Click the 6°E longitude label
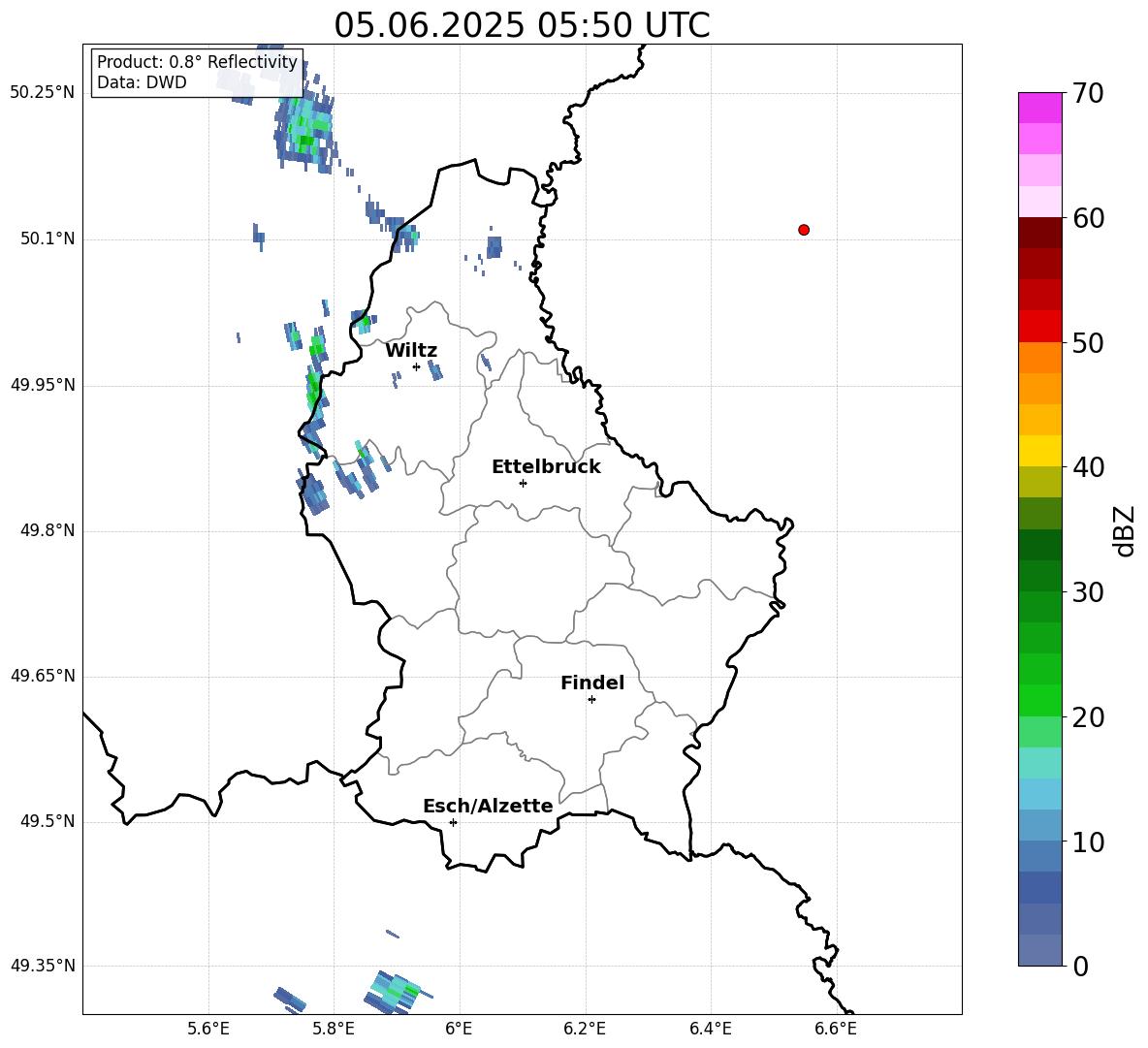The height and width of the screenshot is (1048, 1148). [459, 1029]
